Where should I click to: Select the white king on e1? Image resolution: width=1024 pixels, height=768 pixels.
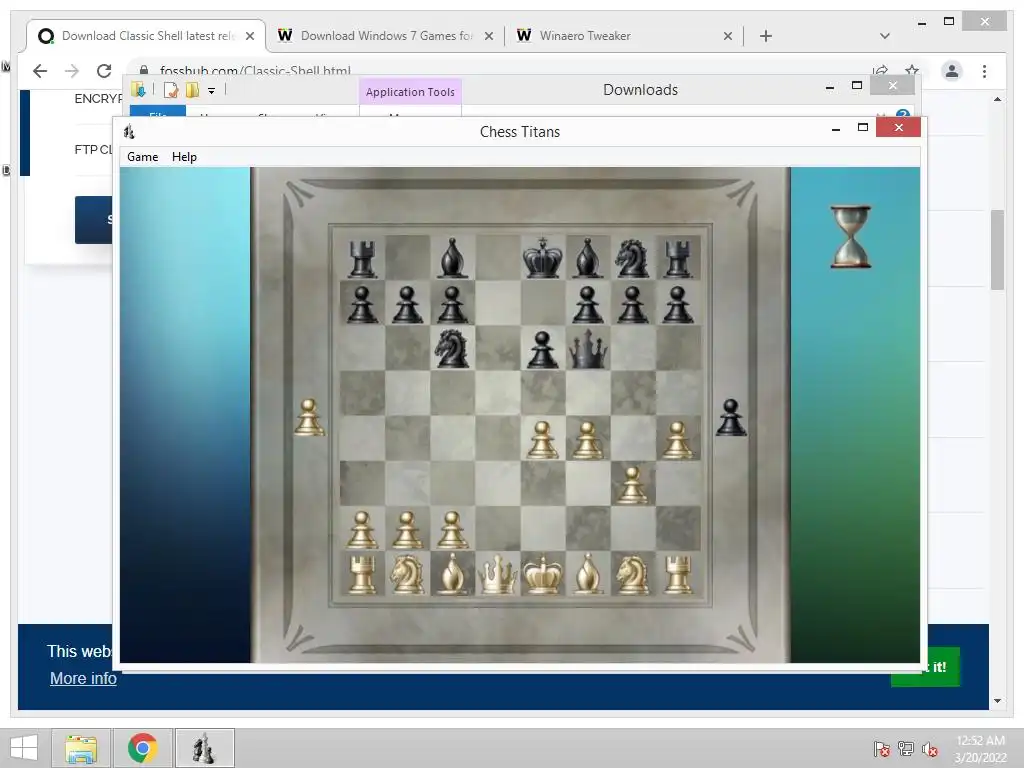point(543,574)
